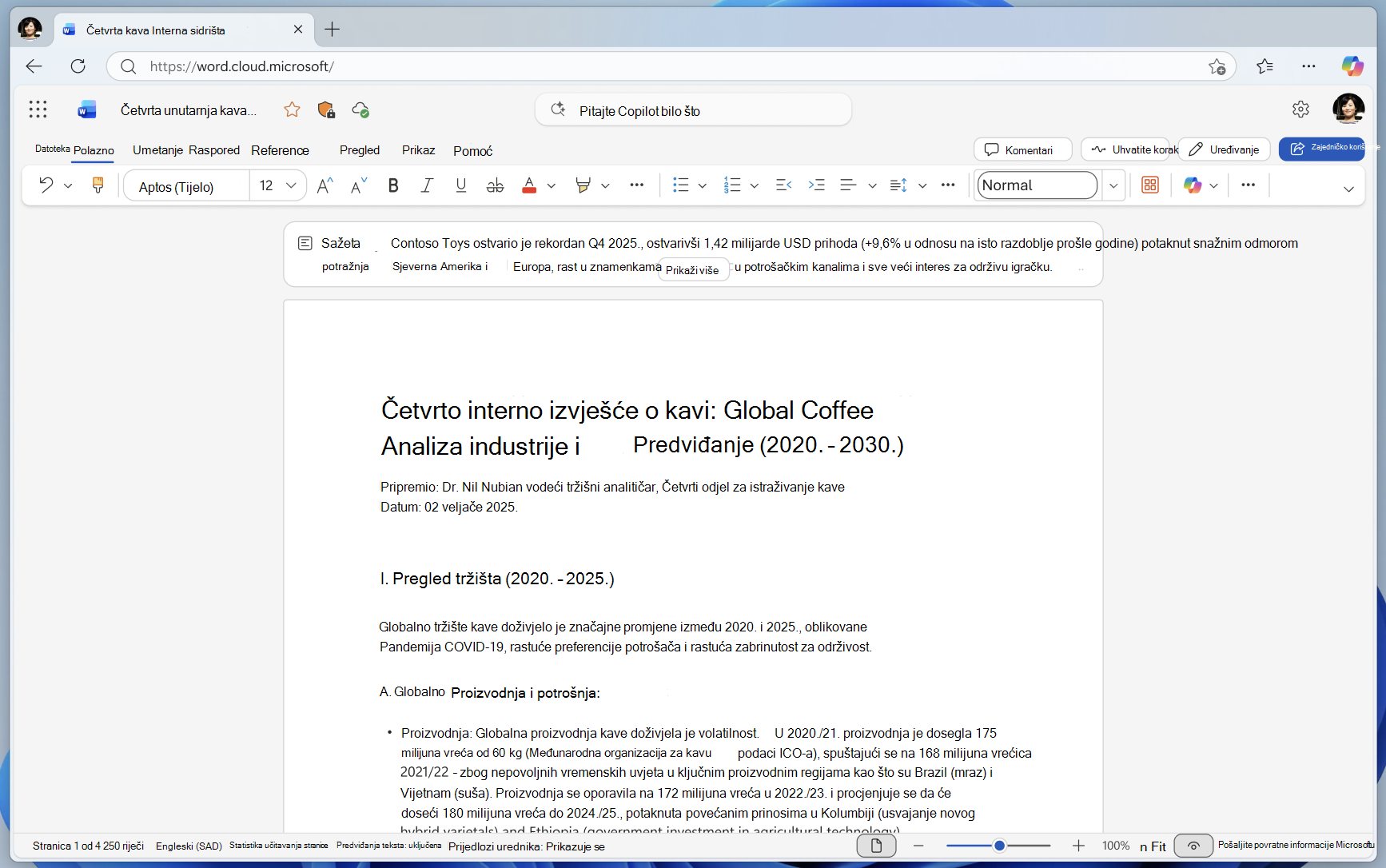1386x868 pixels.
Task: Switch to the Raspored tab
Action: (214, 149)
